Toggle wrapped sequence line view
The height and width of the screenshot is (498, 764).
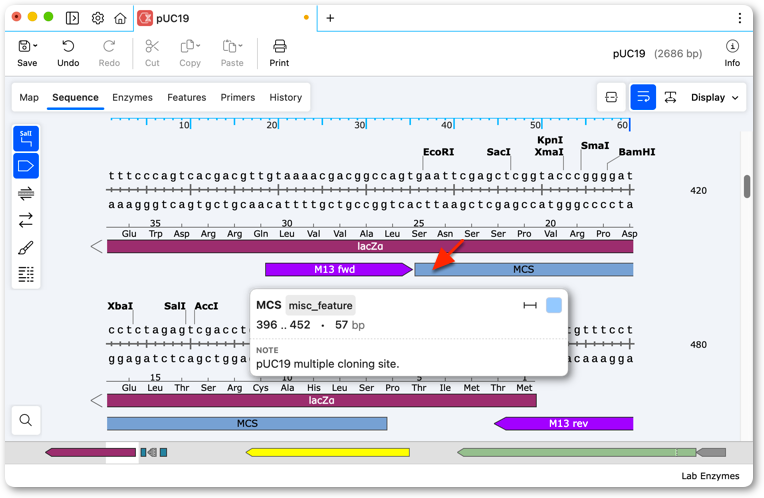coord(643,97)
